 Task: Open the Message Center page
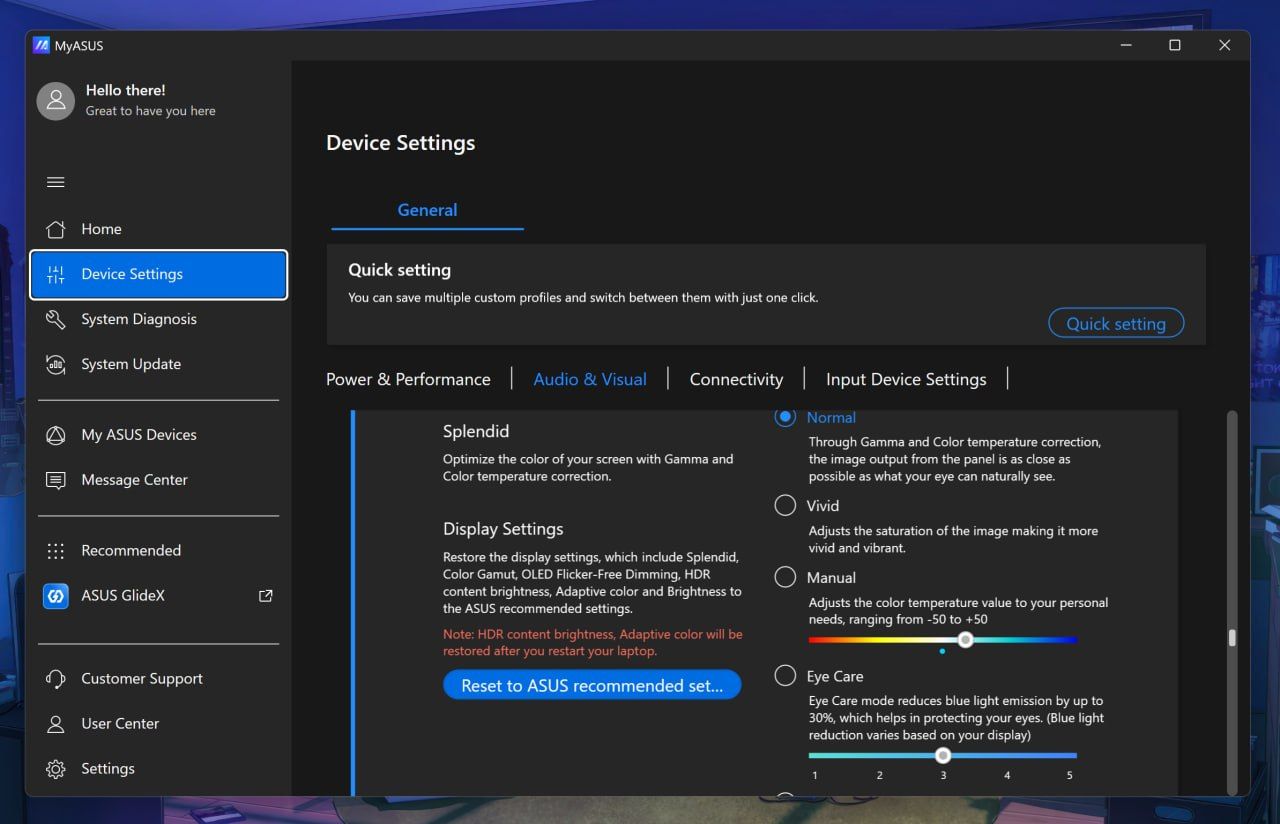coord(159,480)
